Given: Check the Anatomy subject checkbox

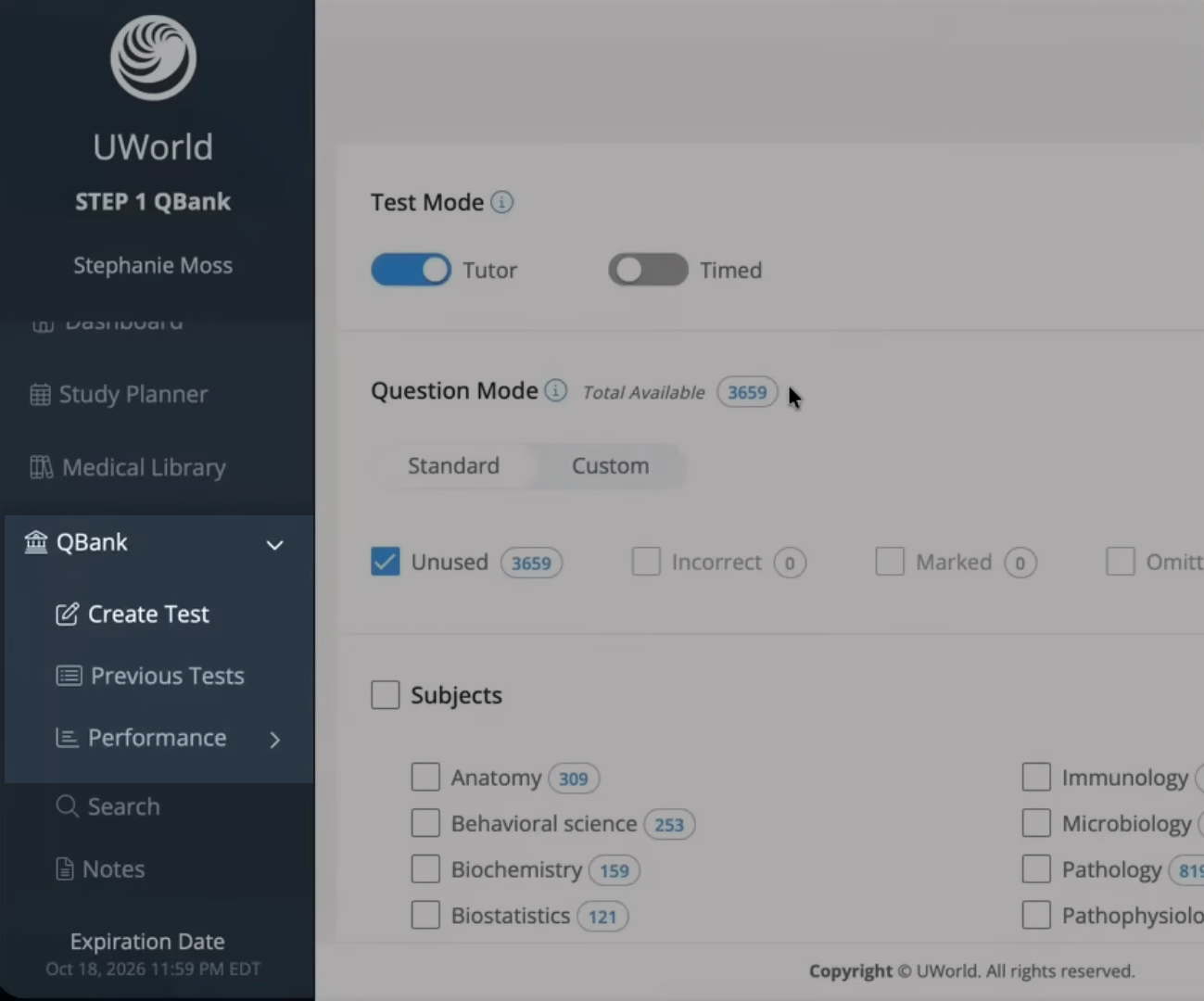Looking at the screenshot, I should click(425, 777).
